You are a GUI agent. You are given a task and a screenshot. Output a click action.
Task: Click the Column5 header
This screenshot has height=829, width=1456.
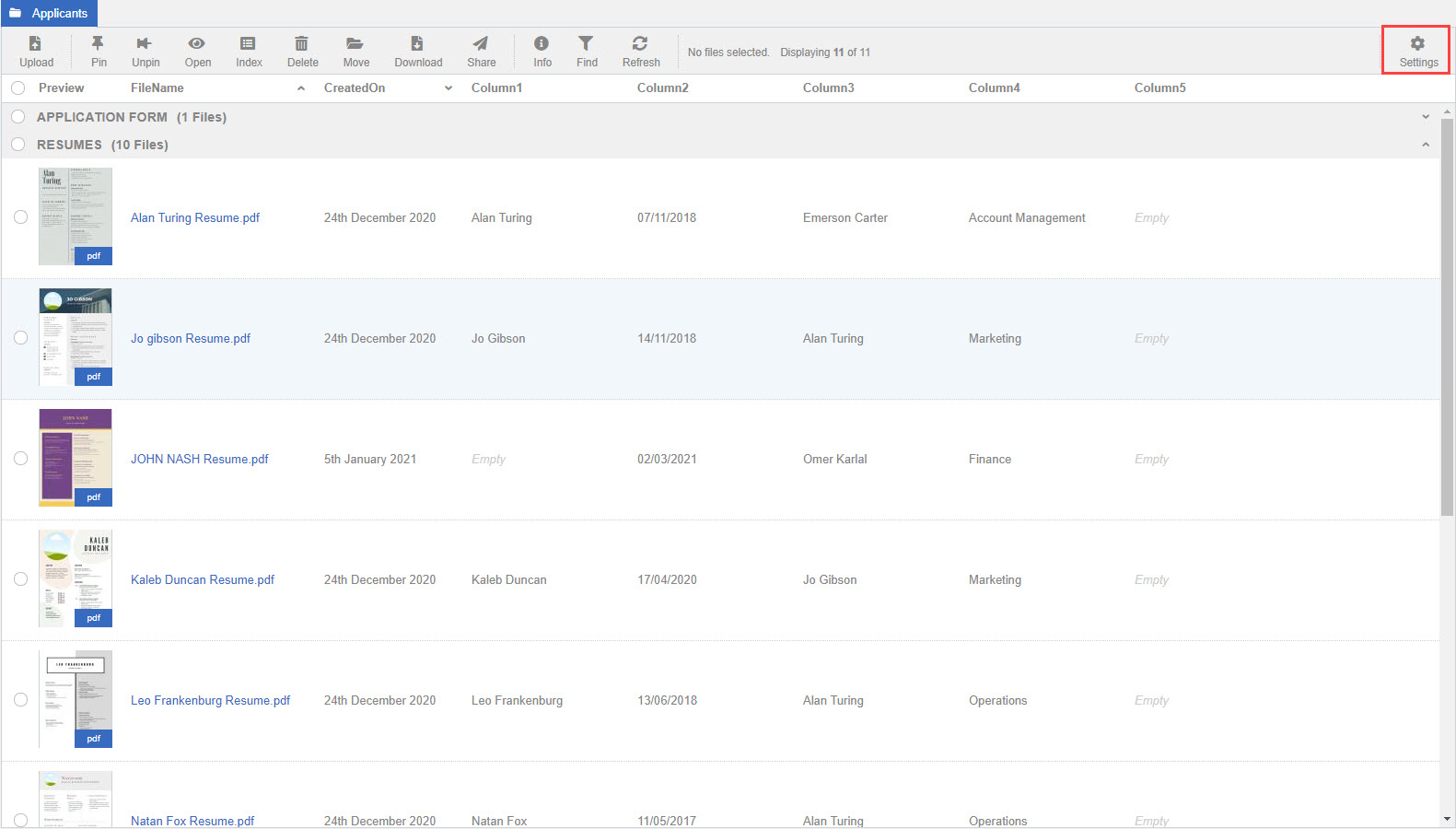[1160, 88]
